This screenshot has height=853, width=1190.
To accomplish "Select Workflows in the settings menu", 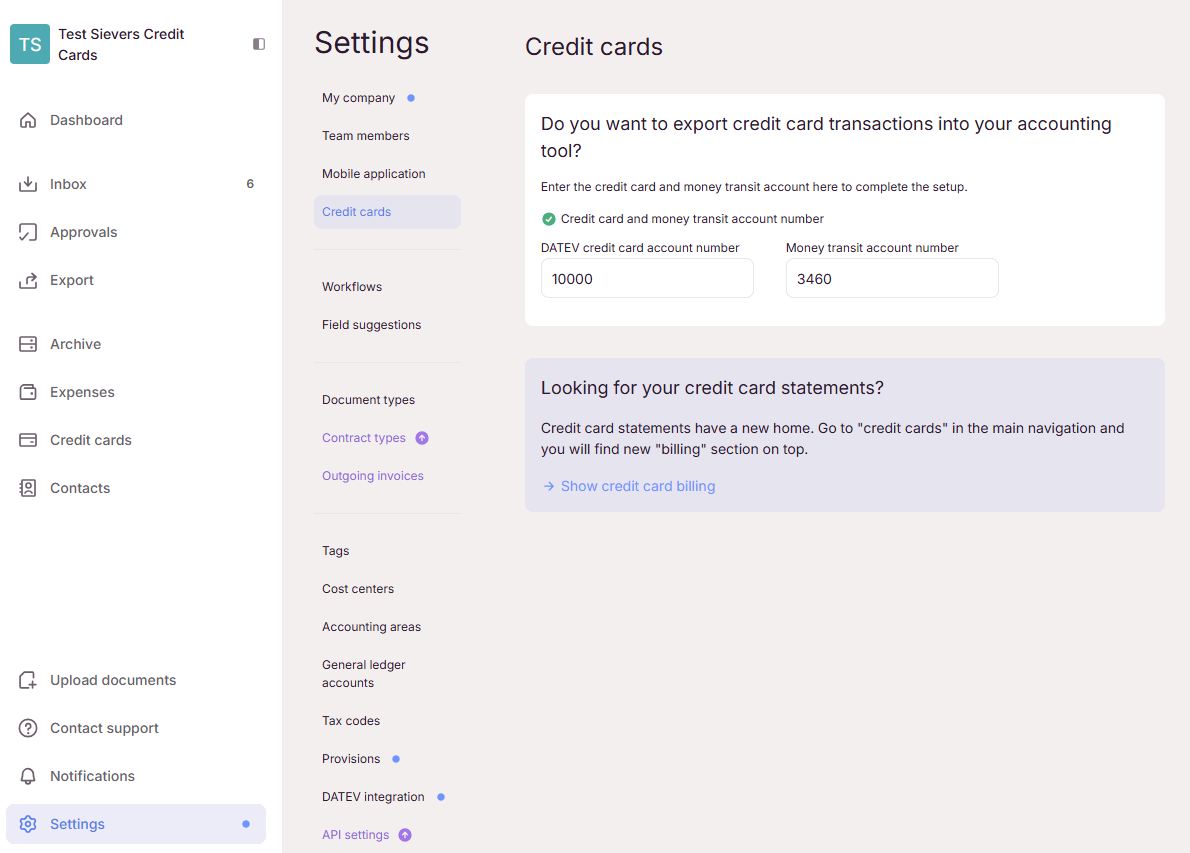I will point(352,287).
